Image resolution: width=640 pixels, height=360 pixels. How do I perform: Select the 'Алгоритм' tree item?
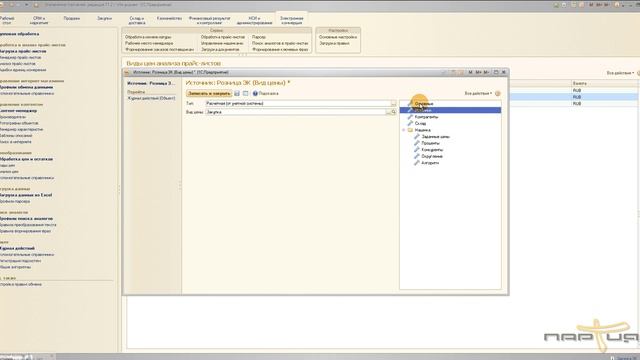[430, 163]
